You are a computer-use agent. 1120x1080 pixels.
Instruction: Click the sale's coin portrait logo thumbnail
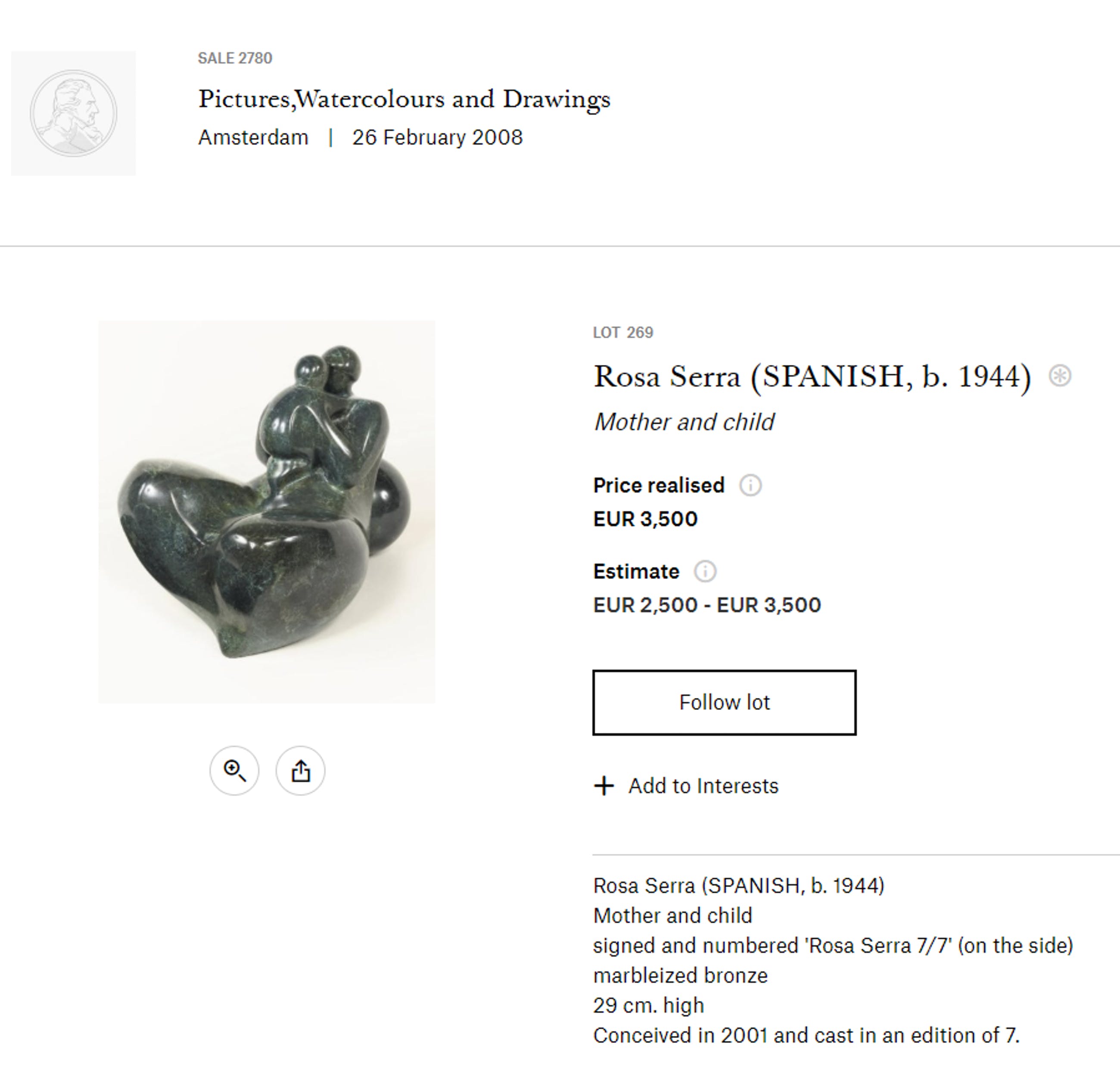[x=74, y=113]
